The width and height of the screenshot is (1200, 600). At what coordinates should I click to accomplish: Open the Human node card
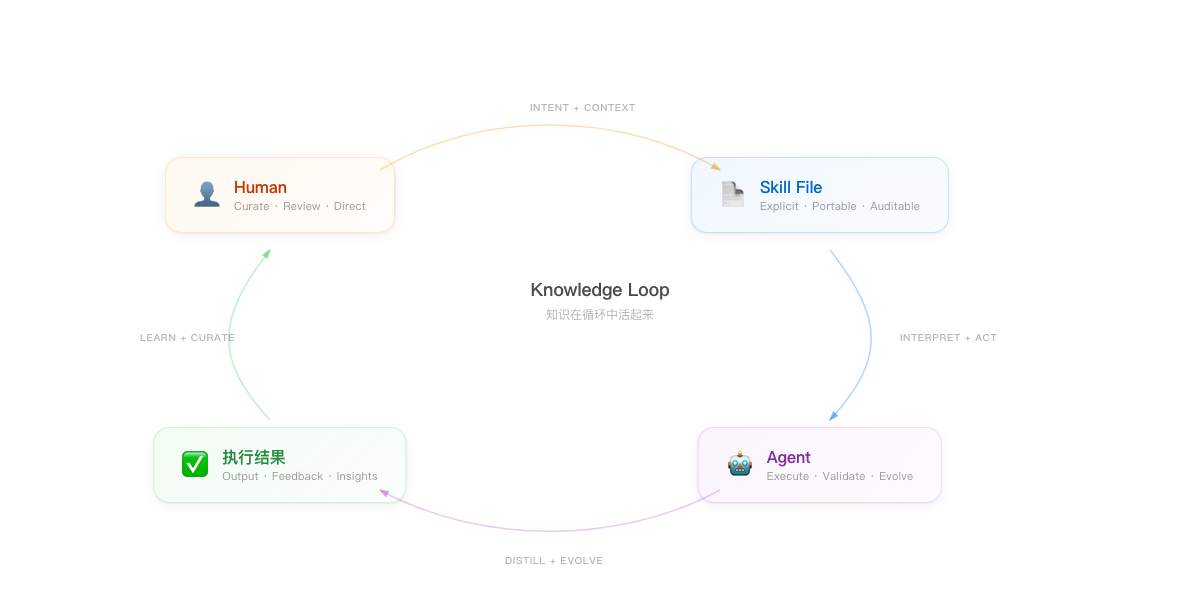click(280, 195)
